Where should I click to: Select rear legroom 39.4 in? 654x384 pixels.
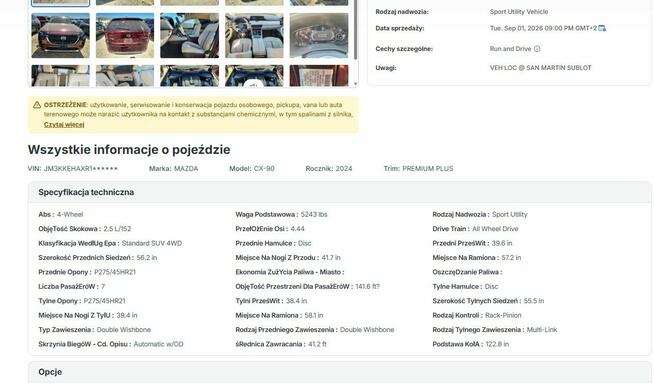pos(127,316)
